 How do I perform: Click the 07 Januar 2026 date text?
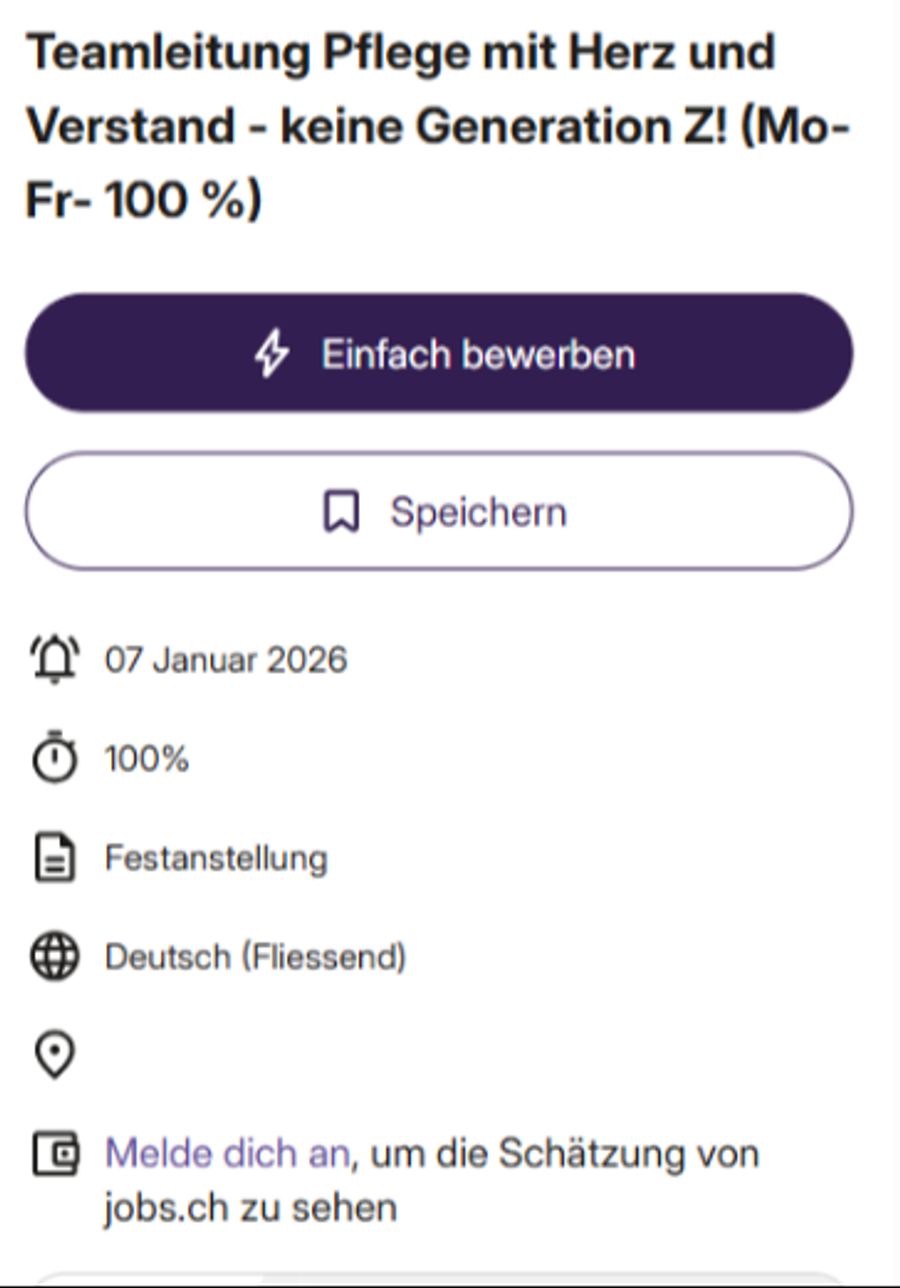[x=226, y=660]
